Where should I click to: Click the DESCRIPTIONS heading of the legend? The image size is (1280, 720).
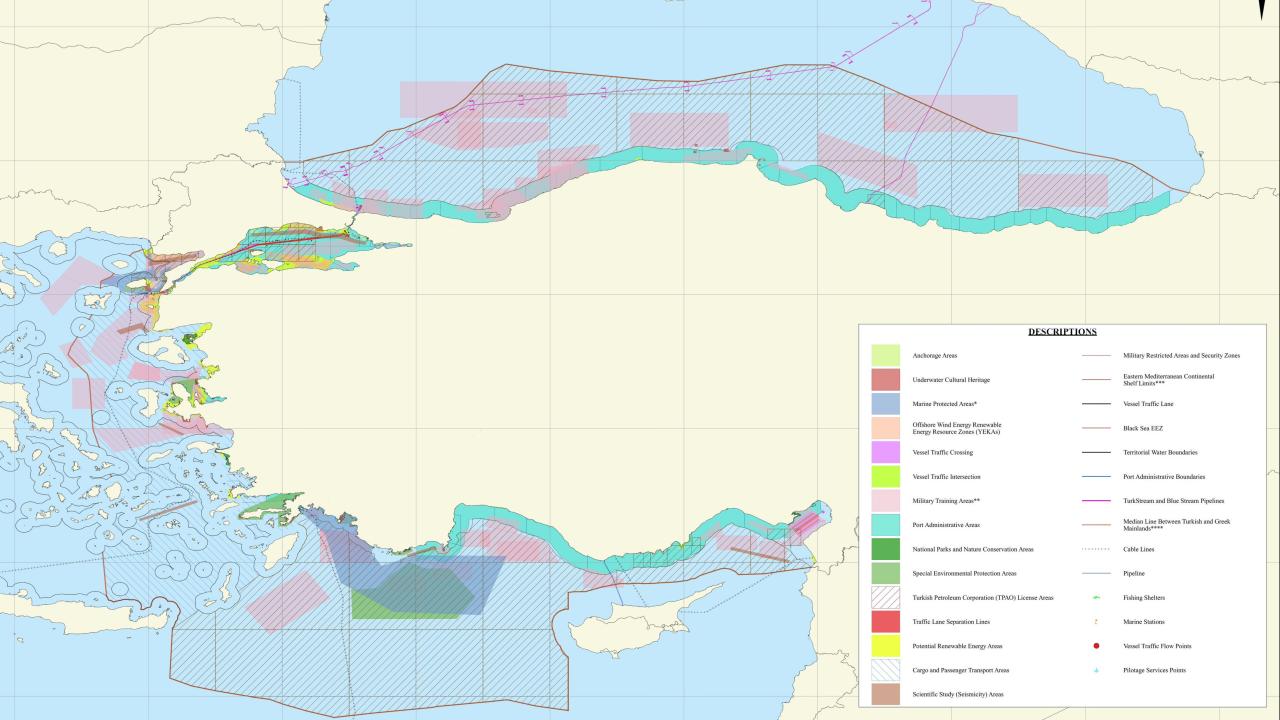(1063, 330)
